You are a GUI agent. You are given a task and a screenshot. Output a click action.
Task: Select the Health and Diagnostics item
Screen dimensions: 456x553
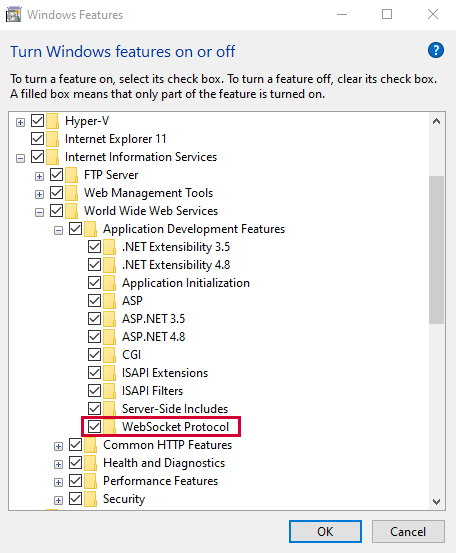pos(164,463)
